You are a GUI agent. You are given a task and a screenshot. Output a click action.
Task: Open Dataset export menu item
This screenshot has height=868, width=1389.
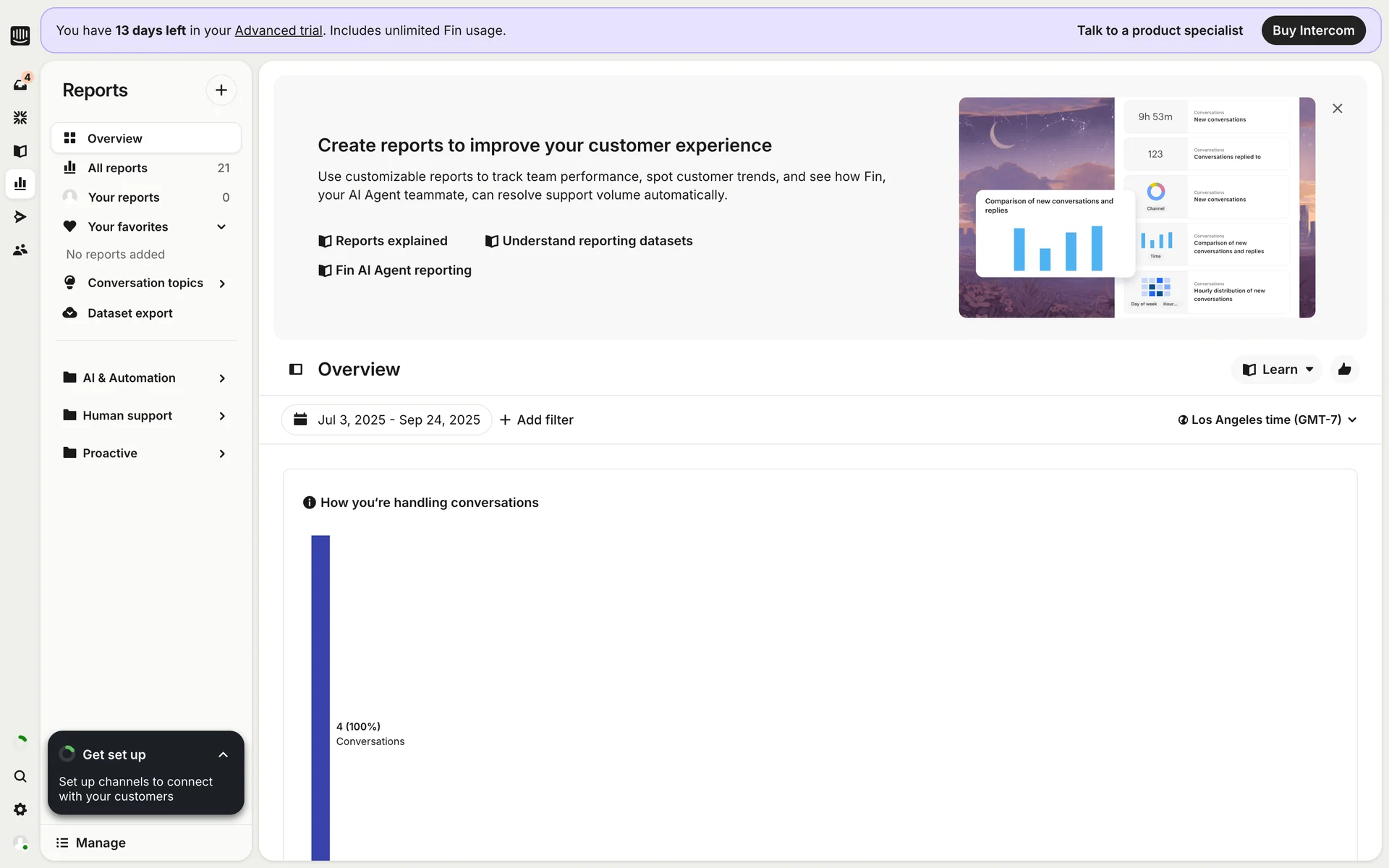click(130, 313)
